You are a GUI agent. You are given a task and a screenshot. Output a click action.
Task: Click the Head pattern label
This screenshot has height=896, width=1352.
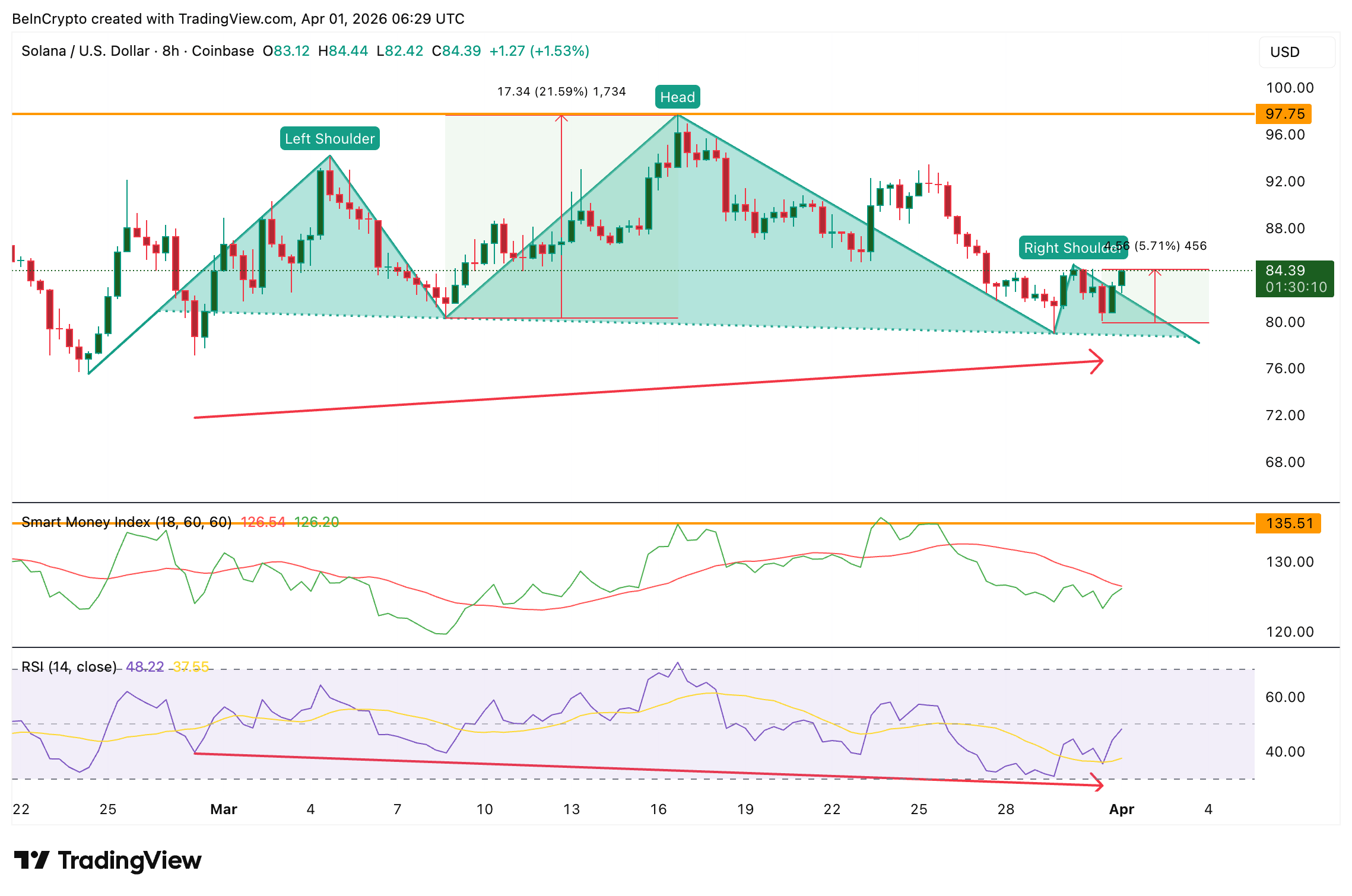(677, 97)
